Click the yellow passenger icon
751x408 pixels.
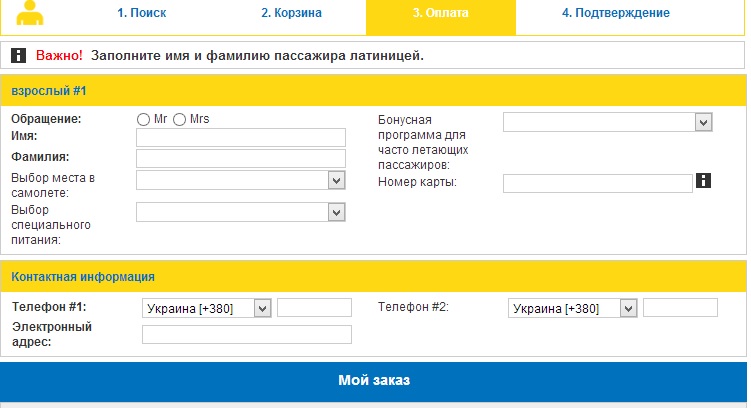pyautogui.click(x=32, y=13)
